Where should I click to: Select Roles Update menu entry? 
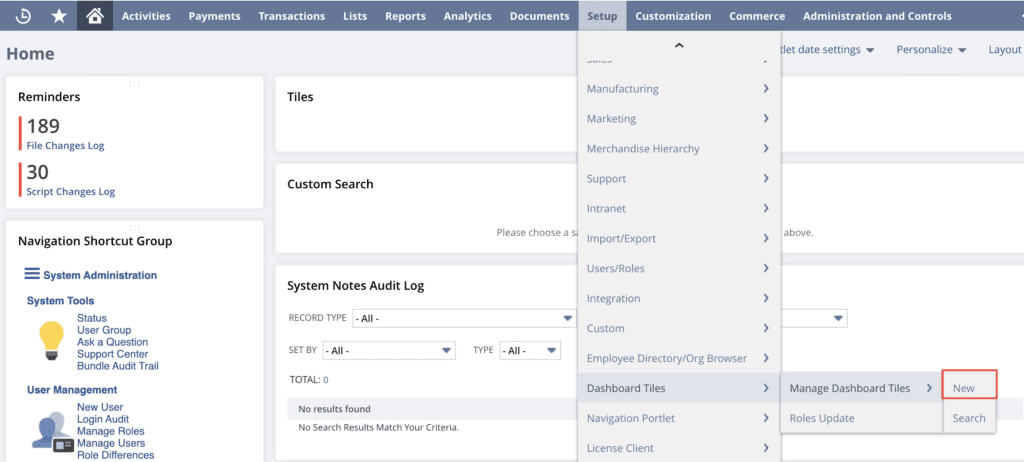[x=822, y=418]
